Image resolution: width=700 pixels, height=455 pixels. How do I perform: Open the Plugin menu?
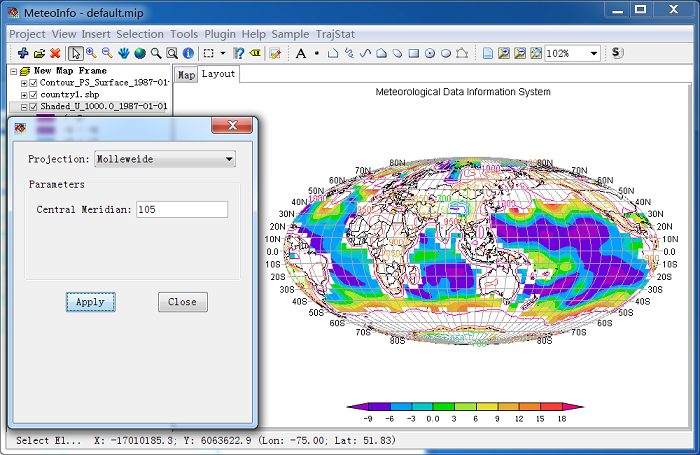click(220, 34)
